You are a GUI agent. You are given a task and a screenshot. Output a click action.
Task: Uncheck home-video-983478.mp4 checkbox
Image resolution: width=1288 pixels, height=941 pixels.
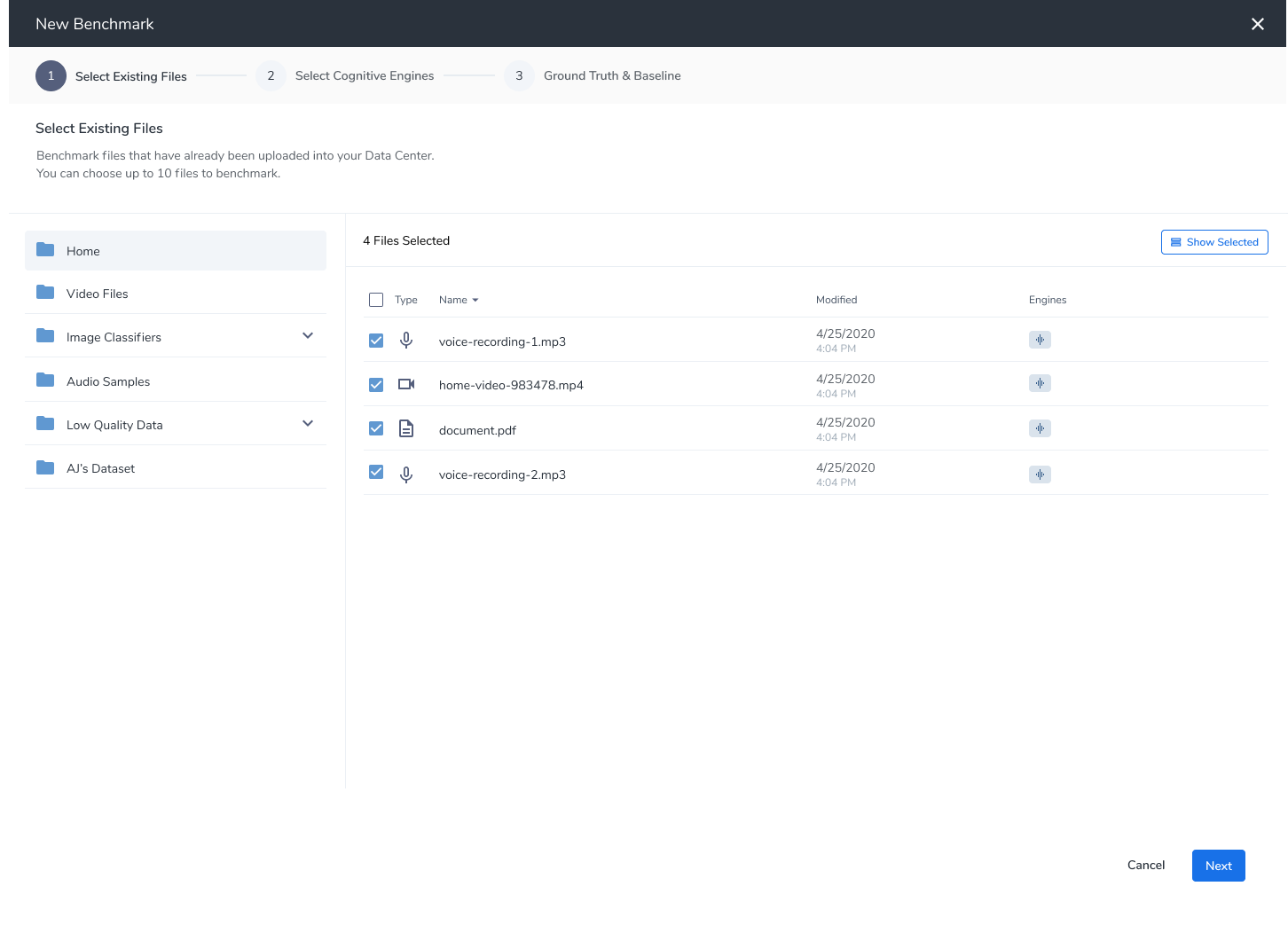coord(376,385)
